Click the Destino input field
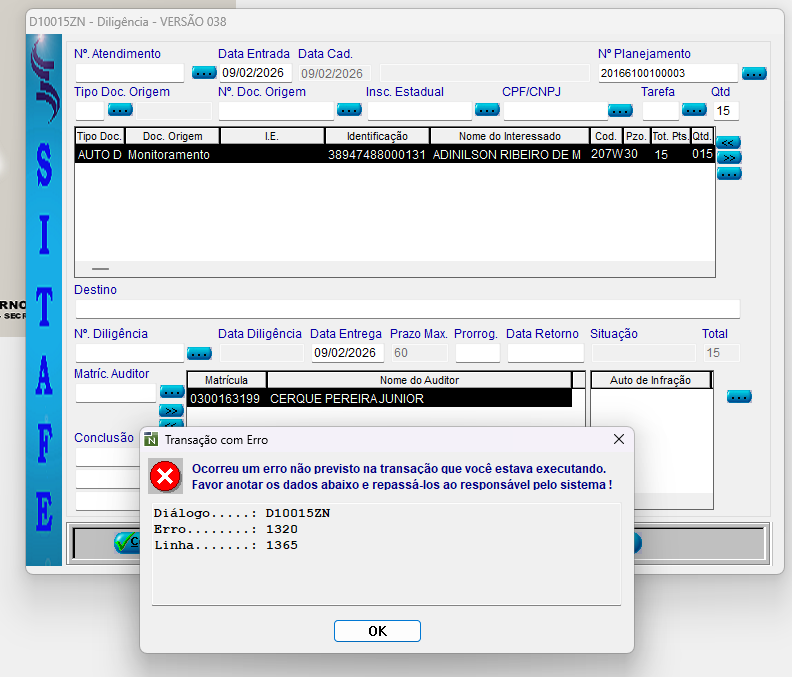The height and width of the screenshot is (677, 792). pyautogui.click(x=407, y=309)
